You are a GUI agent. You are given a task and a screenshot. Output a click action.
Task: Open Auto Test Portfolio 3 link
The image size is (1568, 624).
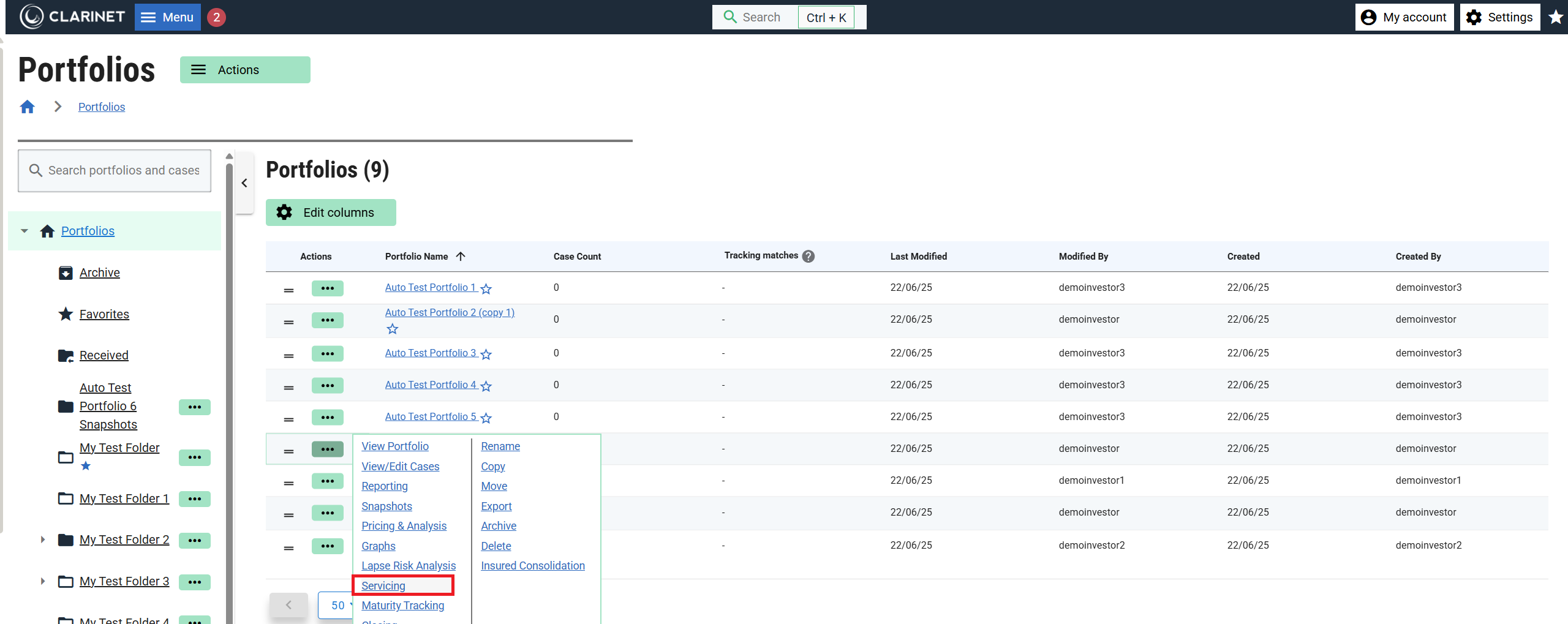(430, 353)
